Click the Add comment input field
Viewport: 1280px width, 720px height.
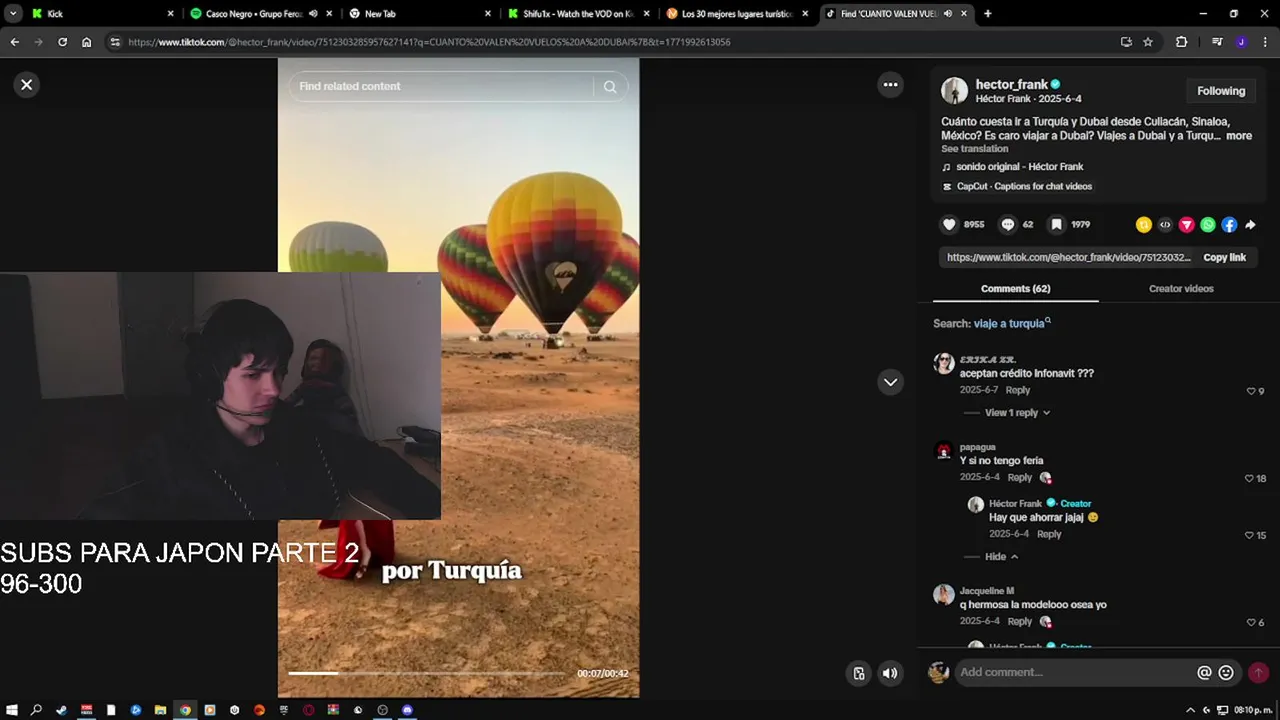click(1075, 673)
